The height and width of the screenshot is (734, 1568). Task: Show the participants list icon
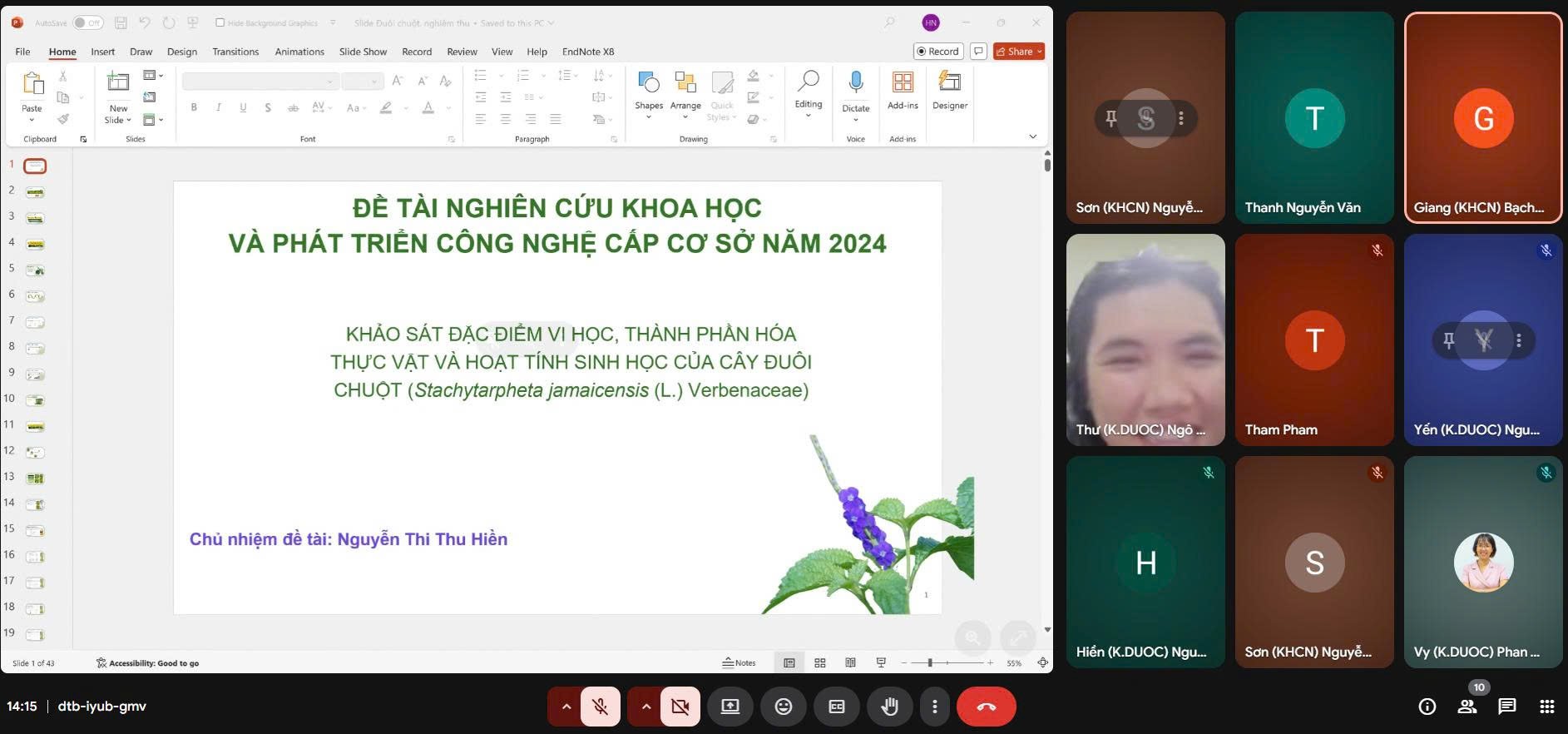(1467, 707)
